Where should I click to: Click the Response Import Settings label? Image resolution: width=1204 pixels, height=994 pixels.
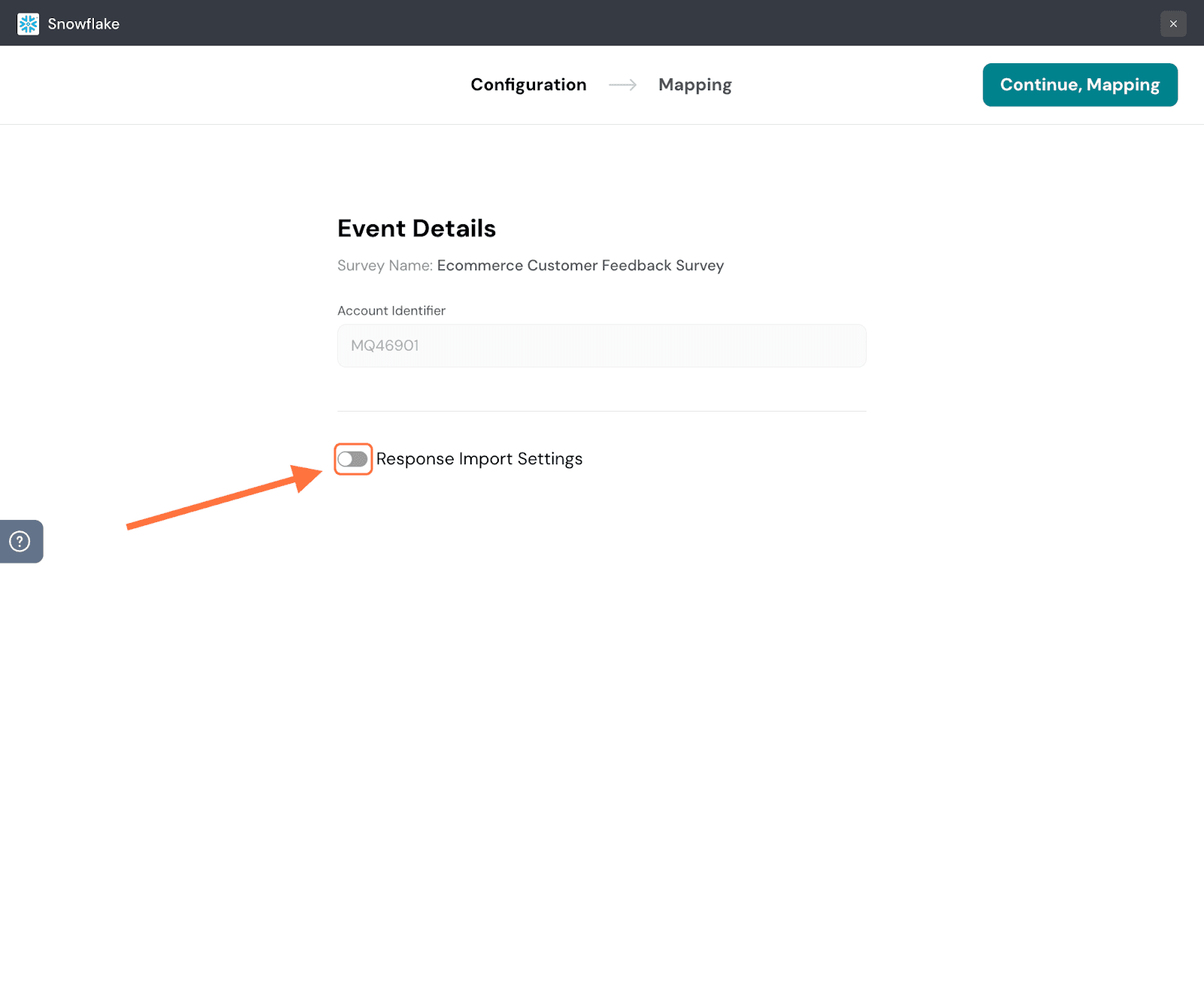pos(479,459)
